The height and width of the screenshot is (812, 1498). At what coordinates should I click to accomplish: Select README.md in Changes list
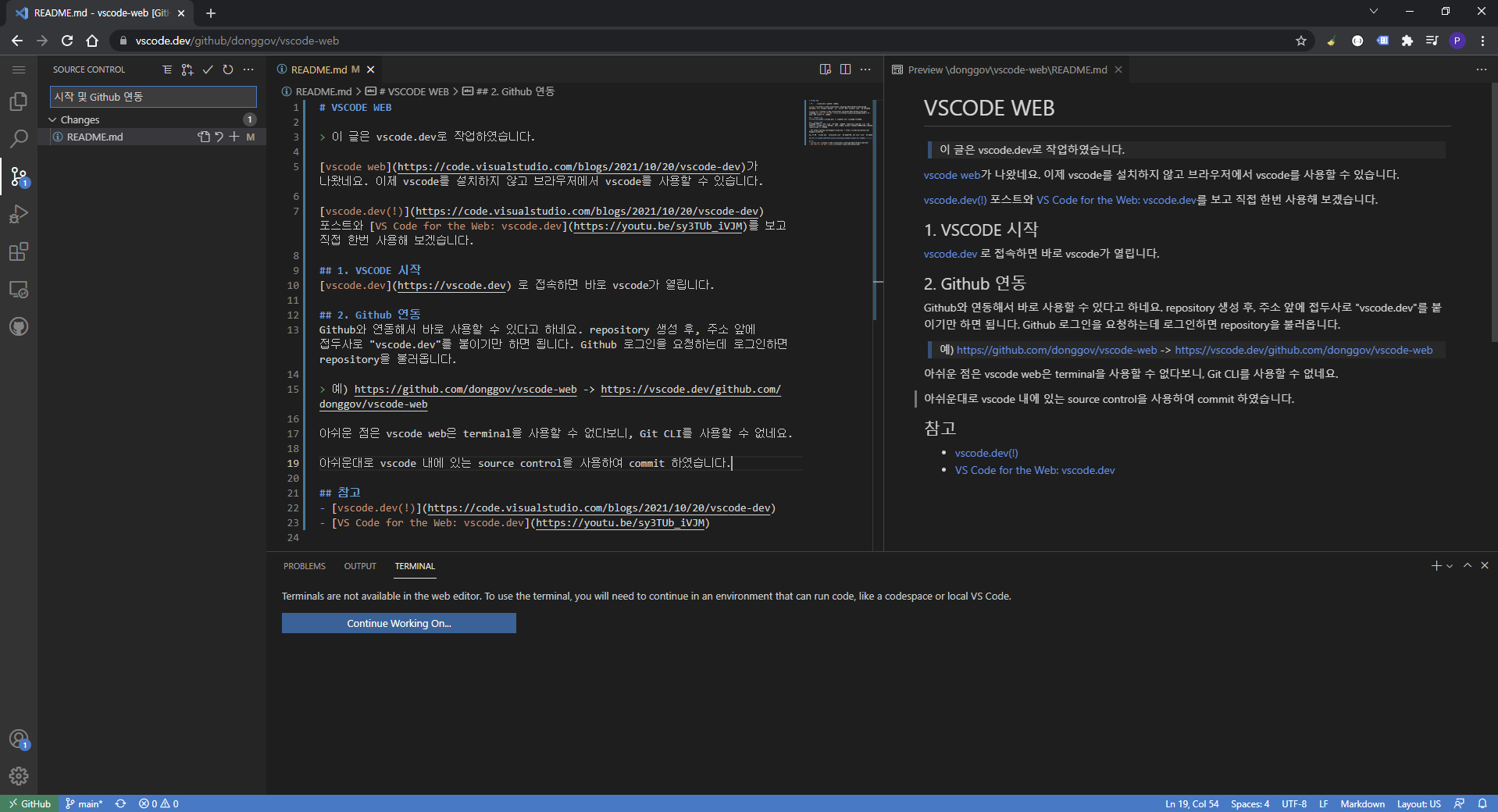[152, 137]
